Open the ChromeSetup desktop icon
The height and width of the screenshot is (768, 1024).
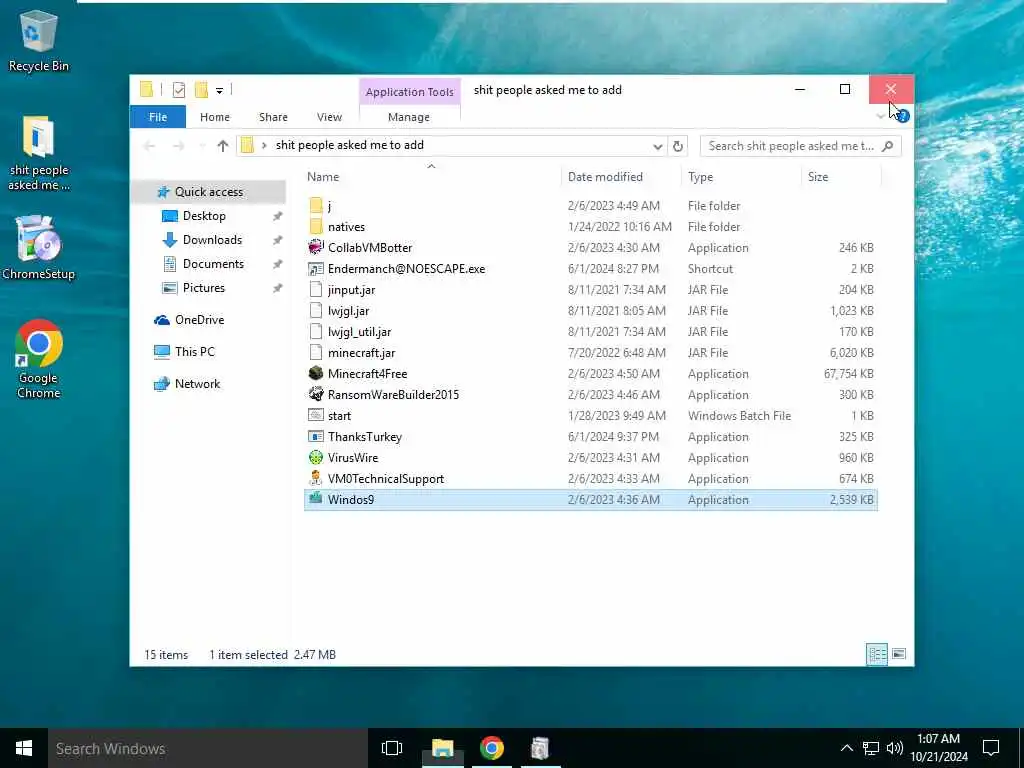coord(39,248)
